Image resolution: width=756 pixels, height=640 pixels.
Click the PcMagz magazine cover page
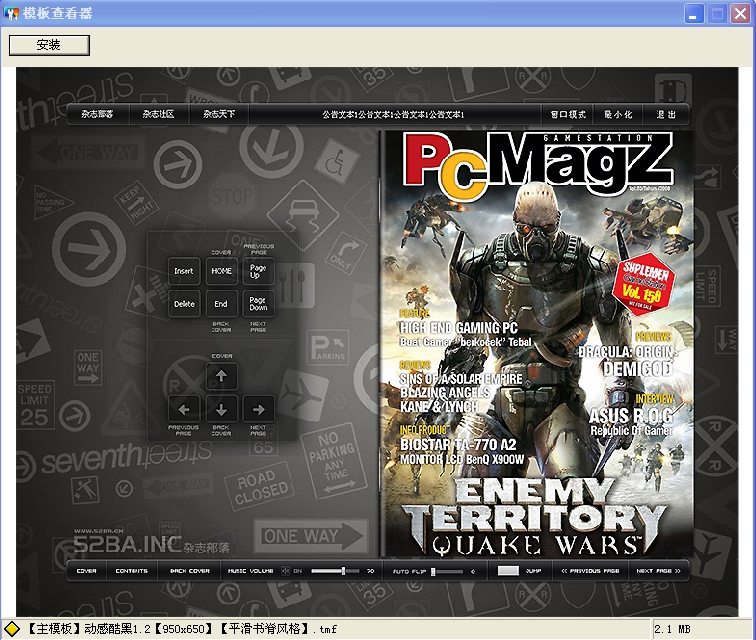click(x=537, y=344)
